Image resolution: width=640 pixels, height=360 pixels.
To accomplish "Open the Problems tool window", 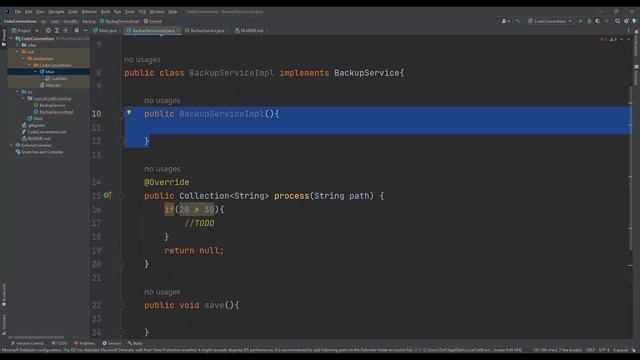I will tap(84, 344).
